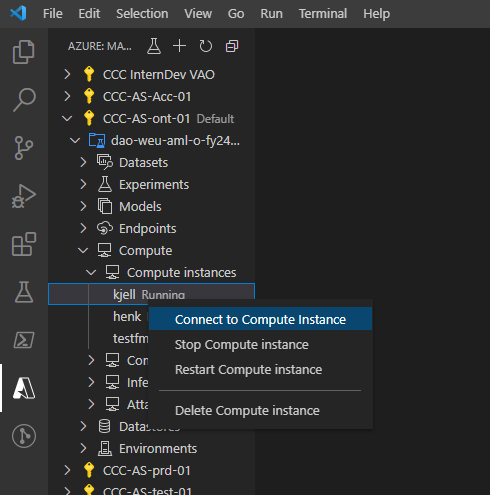Open the File menu

[x=53, y=14]
